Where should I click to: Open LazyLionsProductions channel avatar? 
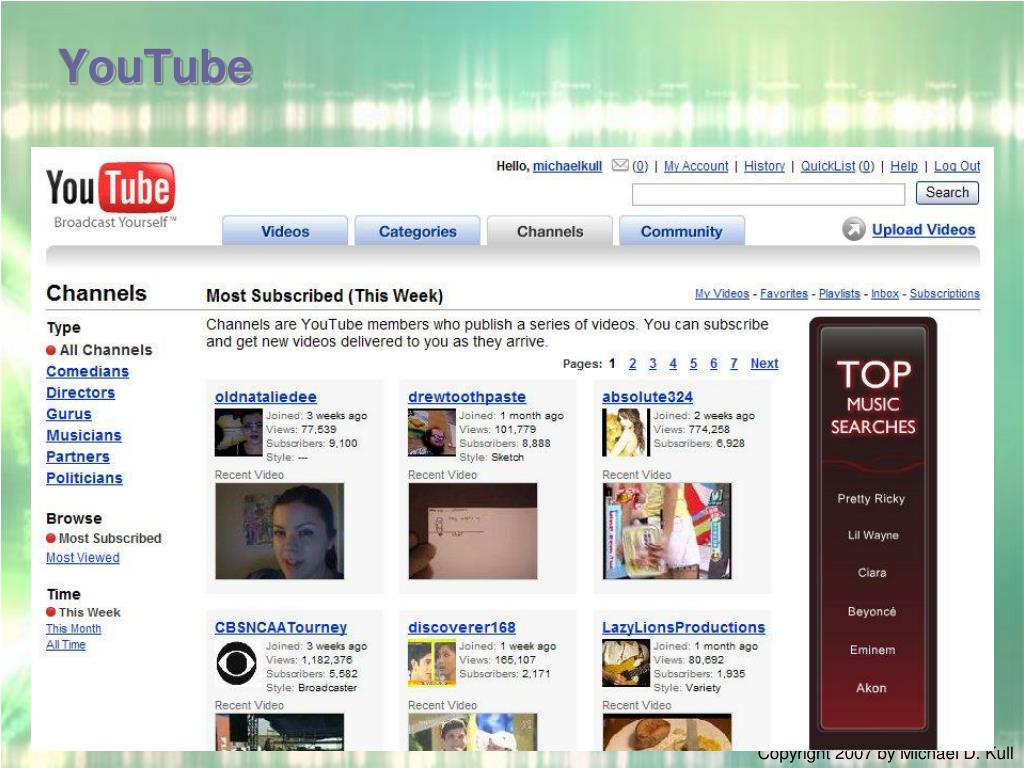[626, 663]
